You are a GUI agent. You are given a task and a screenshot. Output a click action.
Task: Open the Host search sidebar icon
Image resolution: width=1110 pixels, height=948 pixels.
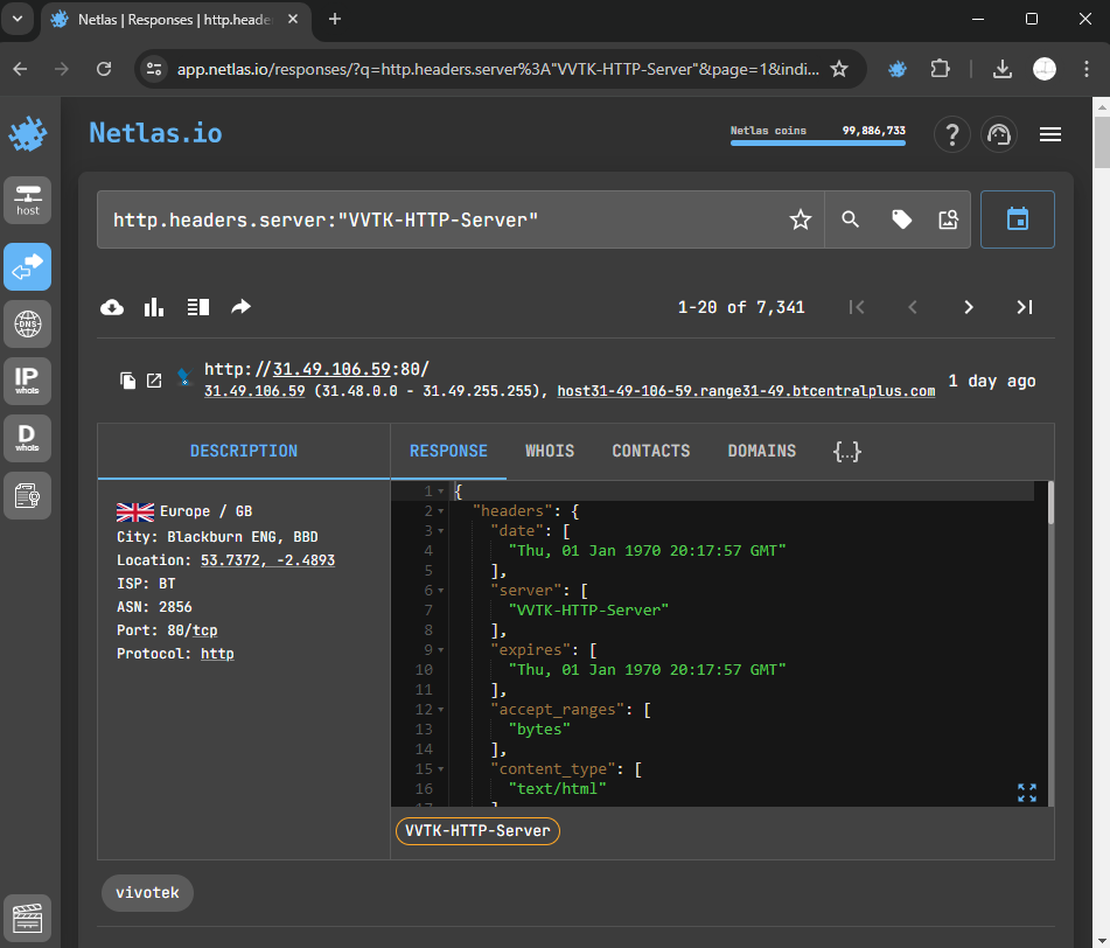[27, 200]
